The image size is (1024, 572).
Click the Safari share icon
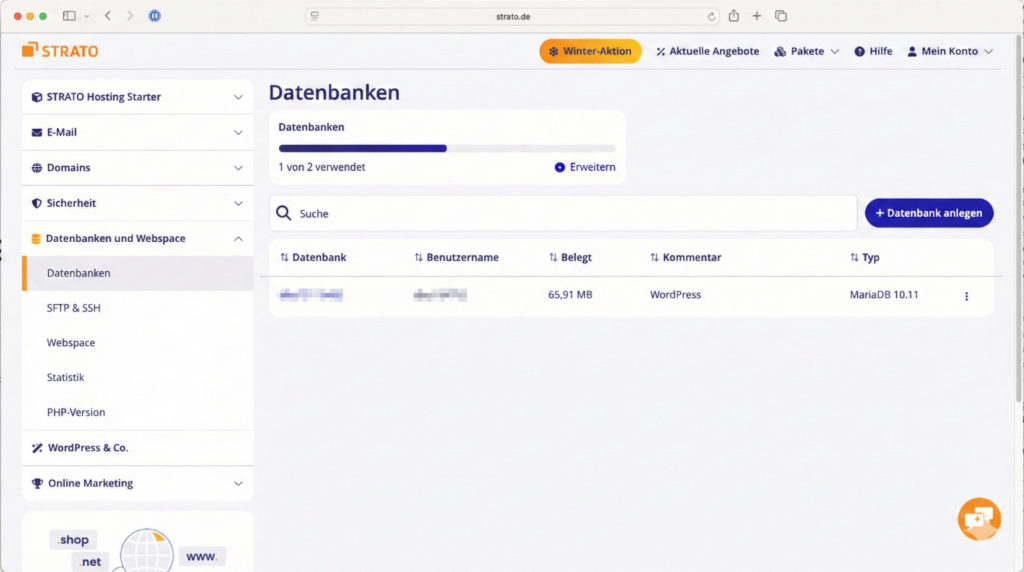click(734, 16)
